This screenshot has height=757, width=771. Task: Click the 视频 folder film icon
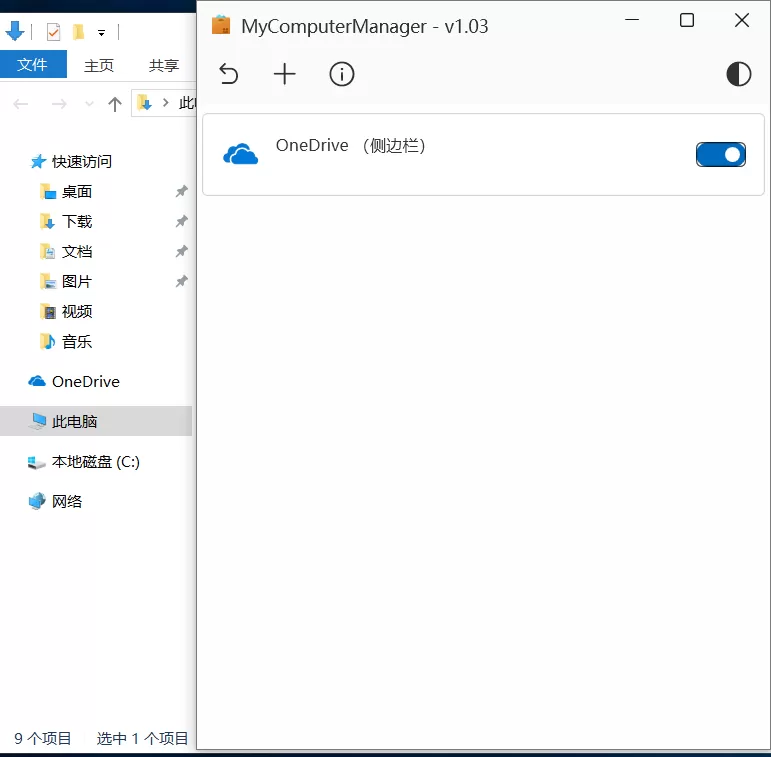[48, 311]
